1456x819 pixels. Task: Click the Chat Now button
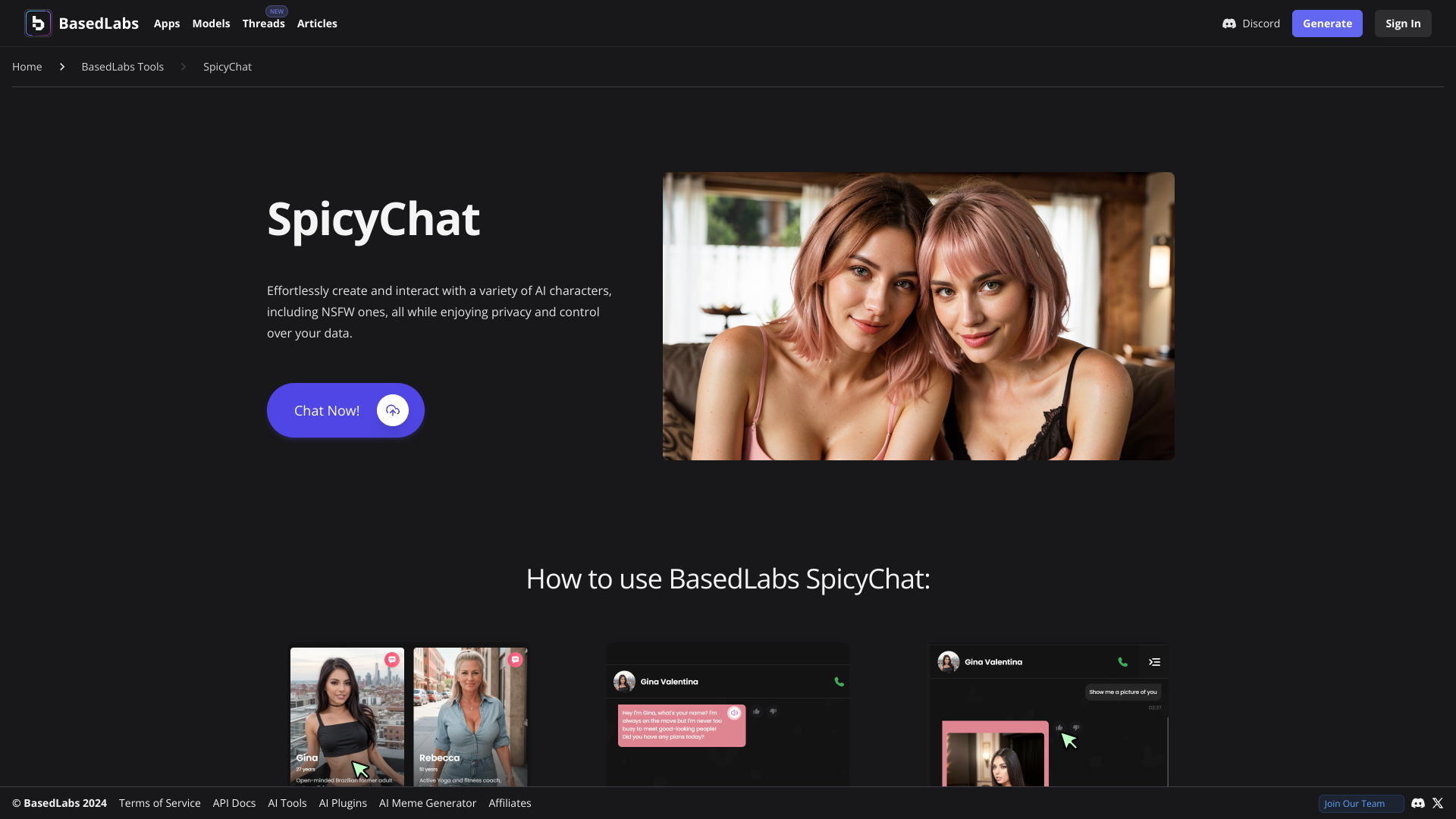[345, 410]
